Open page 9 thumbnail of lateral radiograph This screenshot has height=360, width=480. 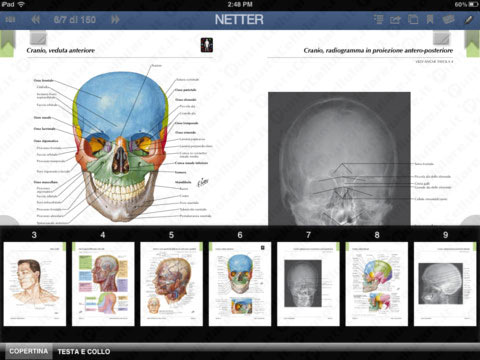[x=445, y=284]
